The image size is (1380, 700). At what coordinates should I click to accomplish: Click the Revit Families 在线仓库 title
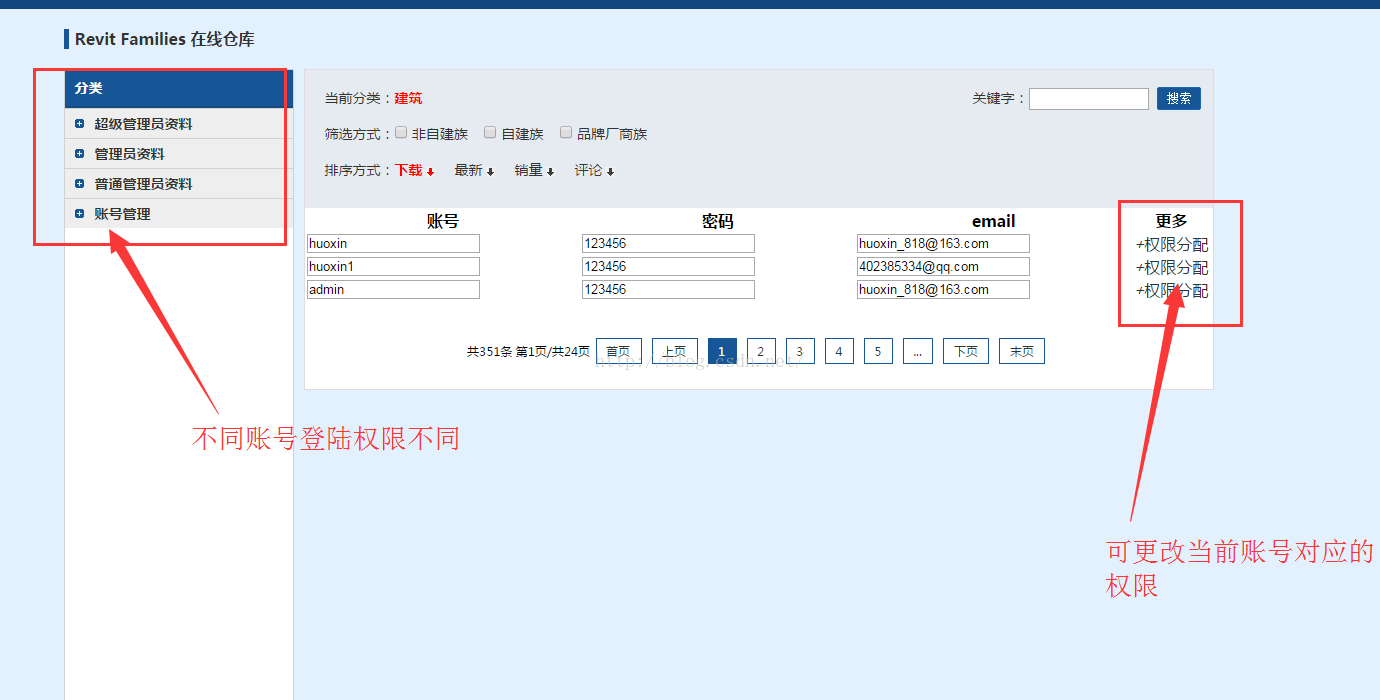pos(165,39)
